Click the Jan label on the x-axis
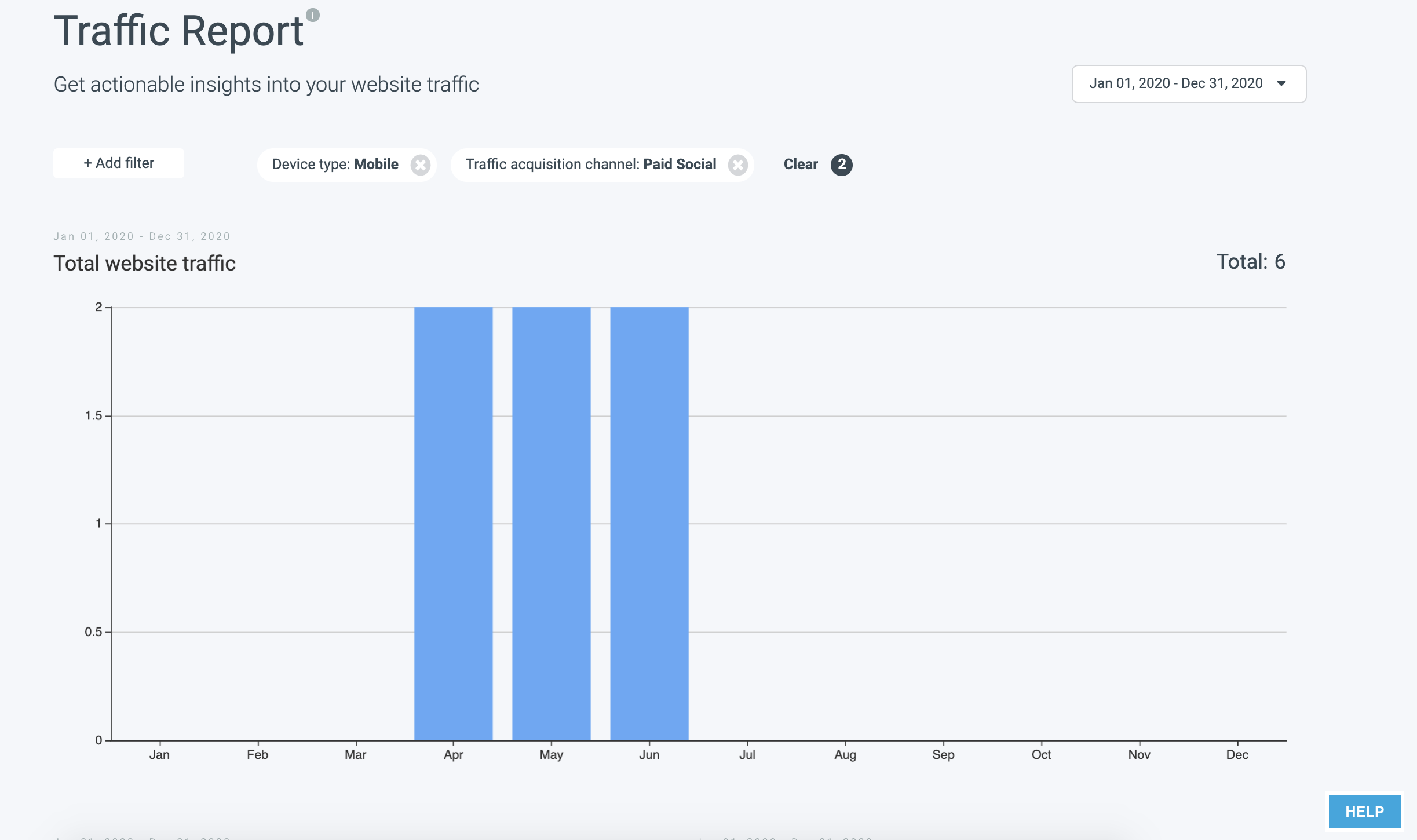 coord(159,754)
